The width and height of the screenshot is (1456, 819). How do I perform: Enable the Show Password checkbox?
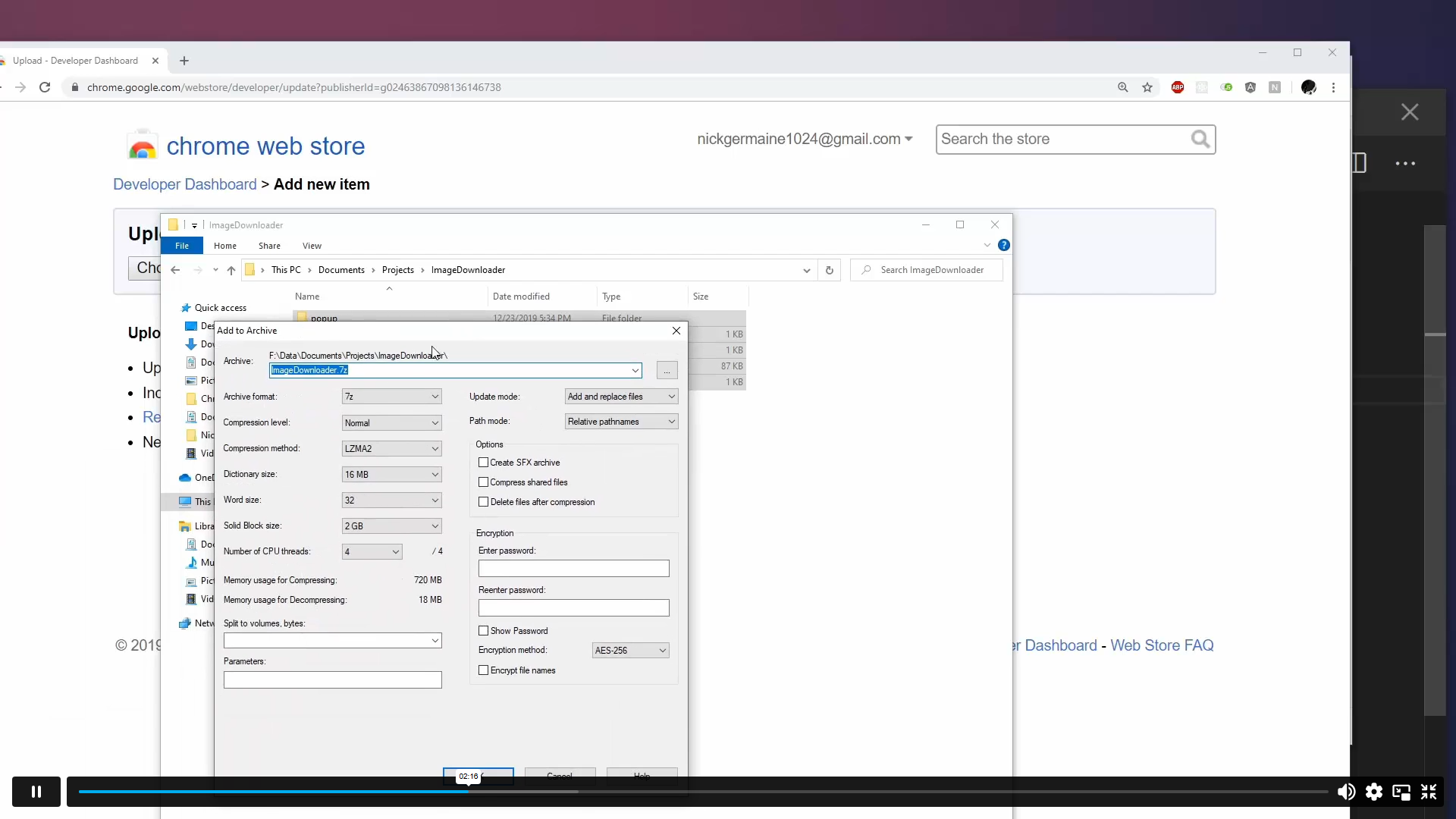coord(483,631)
